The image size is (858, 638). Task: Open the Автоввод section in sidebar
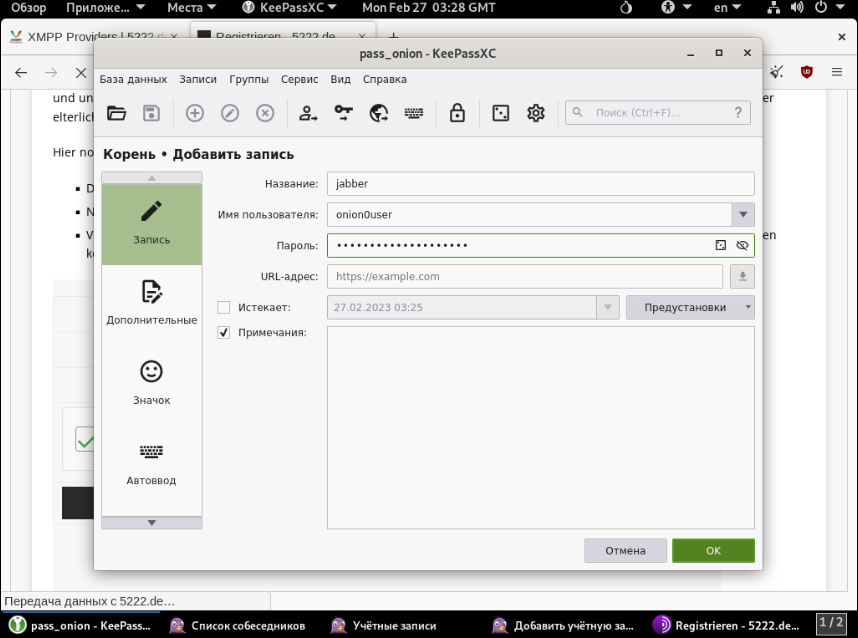pos(152,463)
